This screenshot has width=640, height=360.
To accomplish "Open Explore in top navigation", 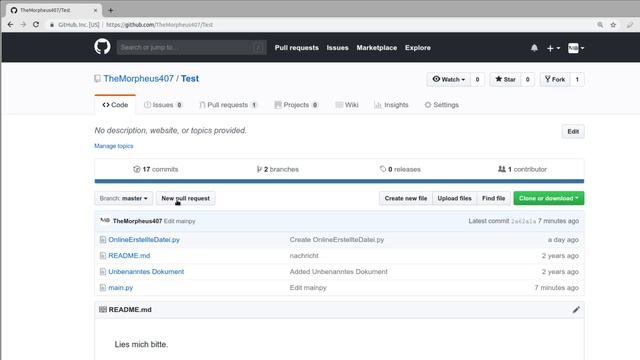I will [x=418, y=48].
